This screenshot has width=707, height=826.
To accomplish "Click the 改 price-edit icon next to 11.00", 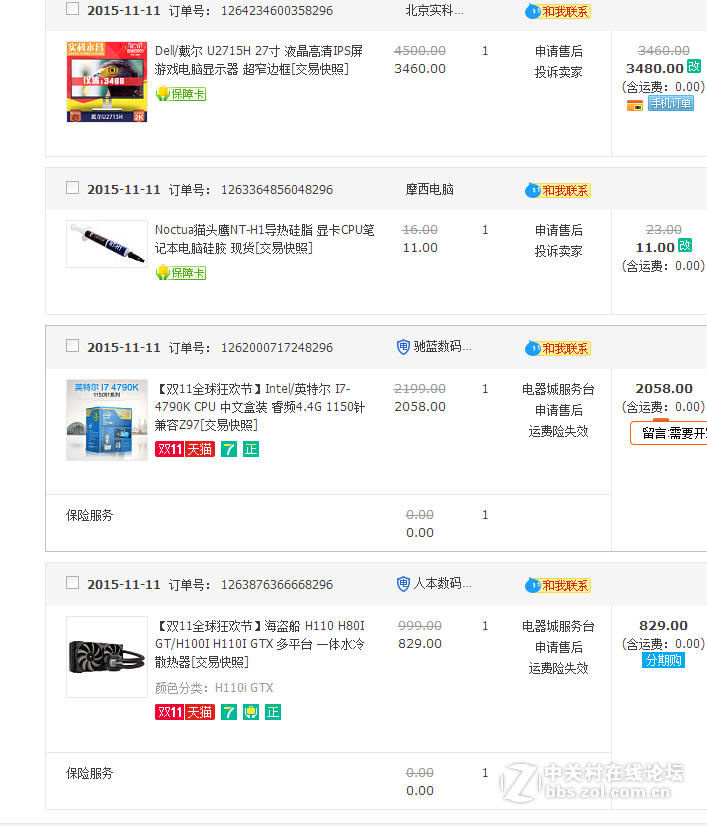I will tap(685, 245).
